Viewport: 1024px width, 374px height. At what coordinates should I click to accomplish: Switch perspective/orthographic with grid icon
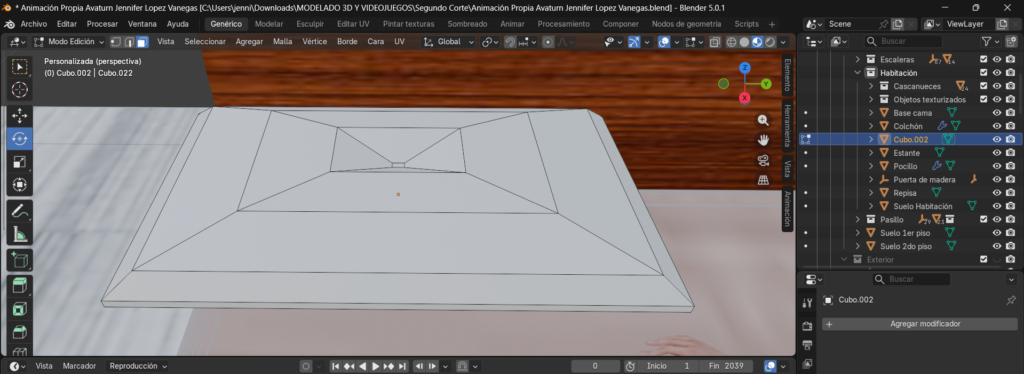click(x=763, y=180)
